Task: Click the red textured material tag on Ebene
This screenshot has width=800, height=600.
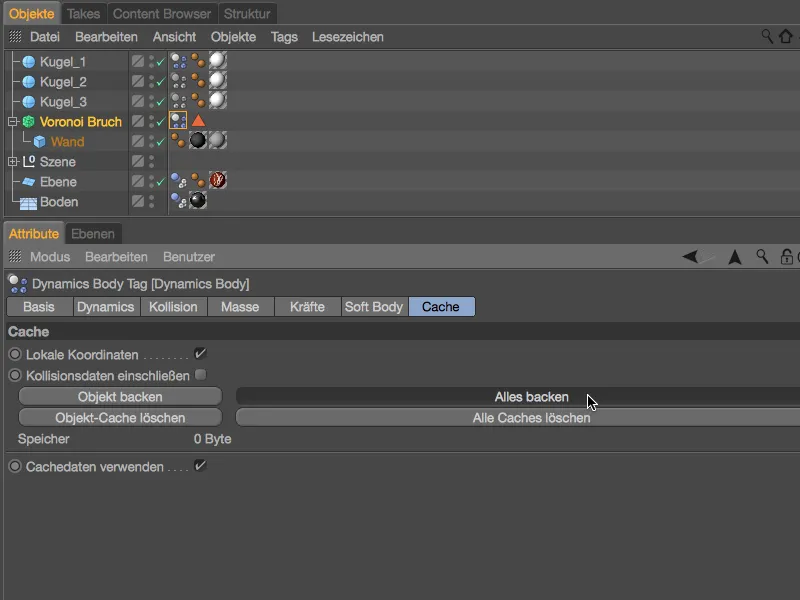Action: [x=217, y=180]
